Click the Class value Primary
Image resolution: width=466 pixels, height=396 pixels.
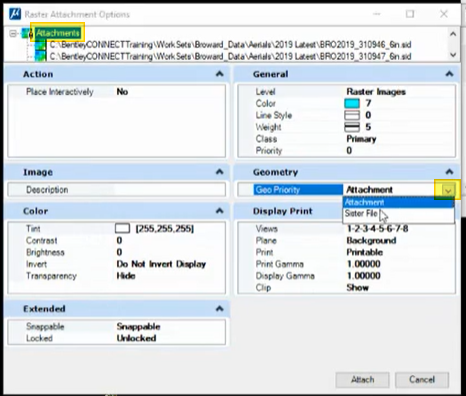361,139
